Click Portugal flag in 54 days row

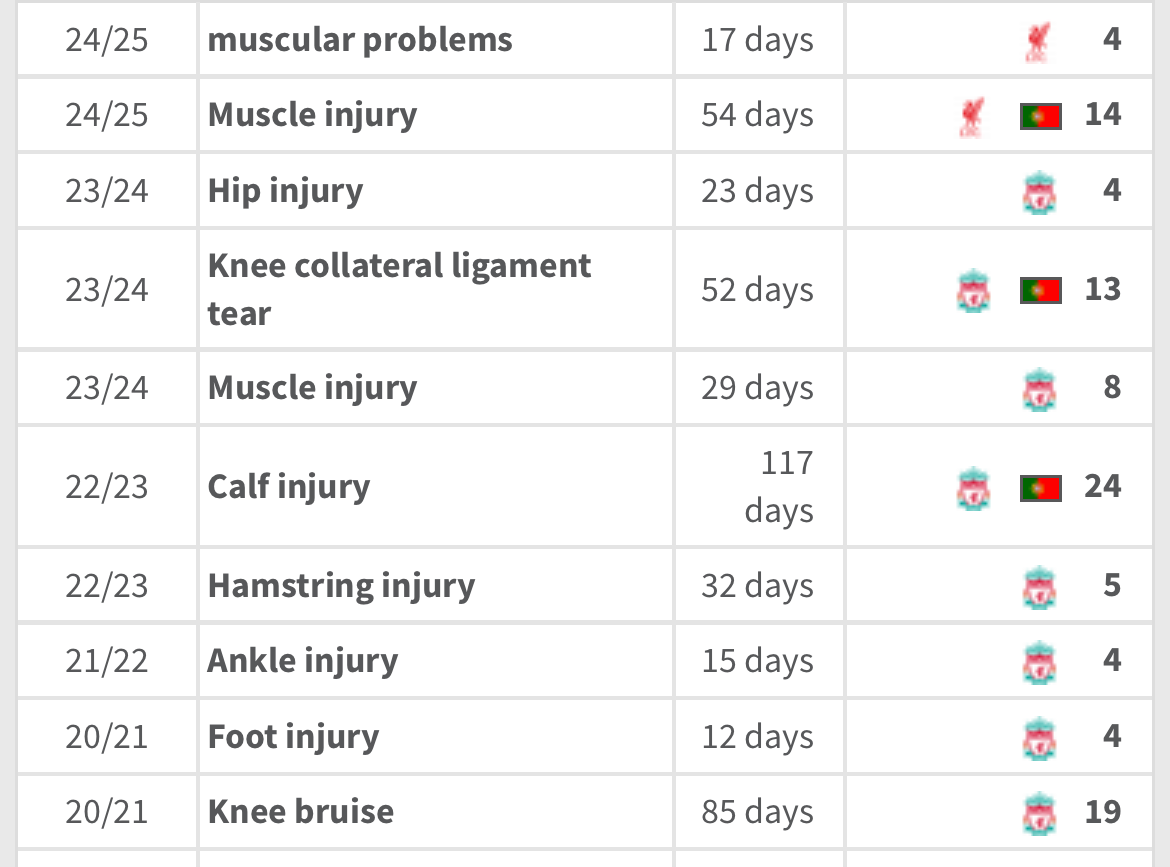click(1040, 116)
